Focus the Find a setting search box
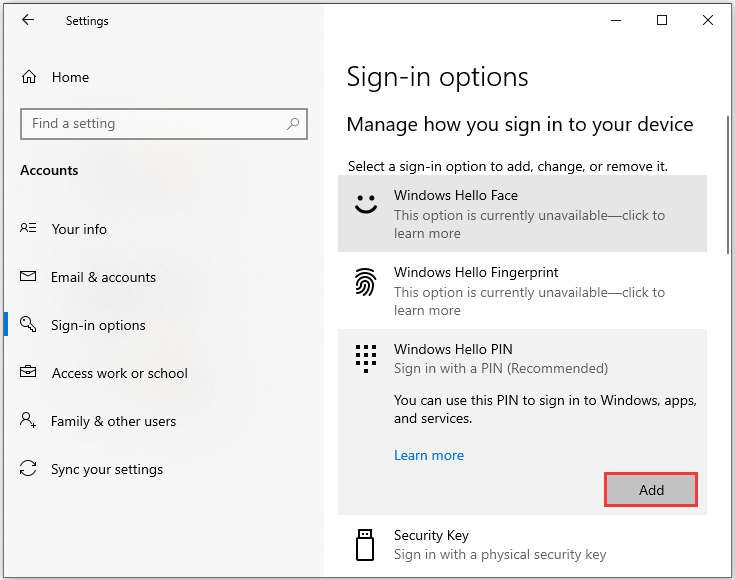The width and height of the screenshot is (735, 580). tap(150, 124)
